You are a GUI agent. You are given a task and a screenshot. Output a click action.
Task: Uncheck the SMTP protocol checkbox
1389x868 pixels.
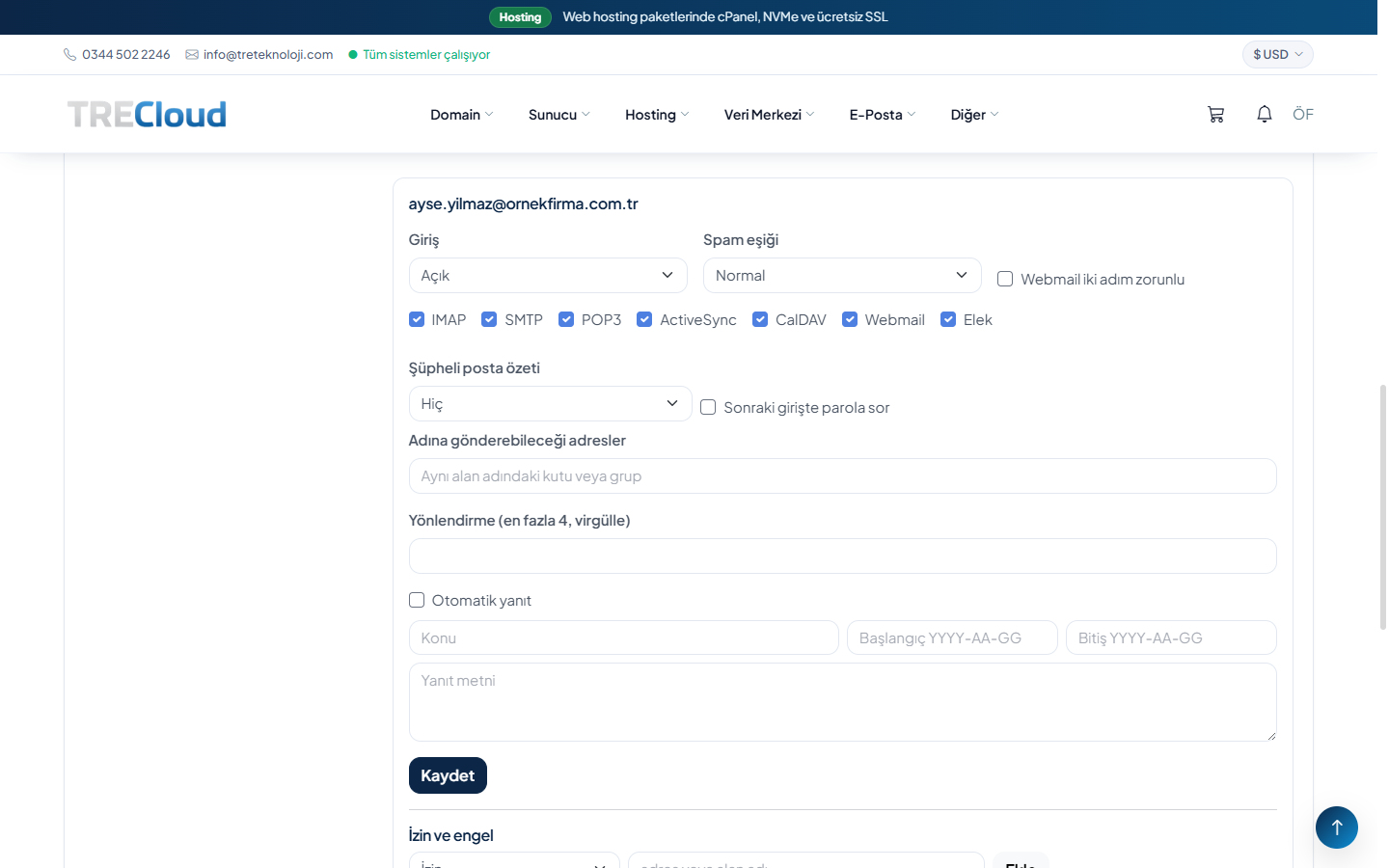489,319
